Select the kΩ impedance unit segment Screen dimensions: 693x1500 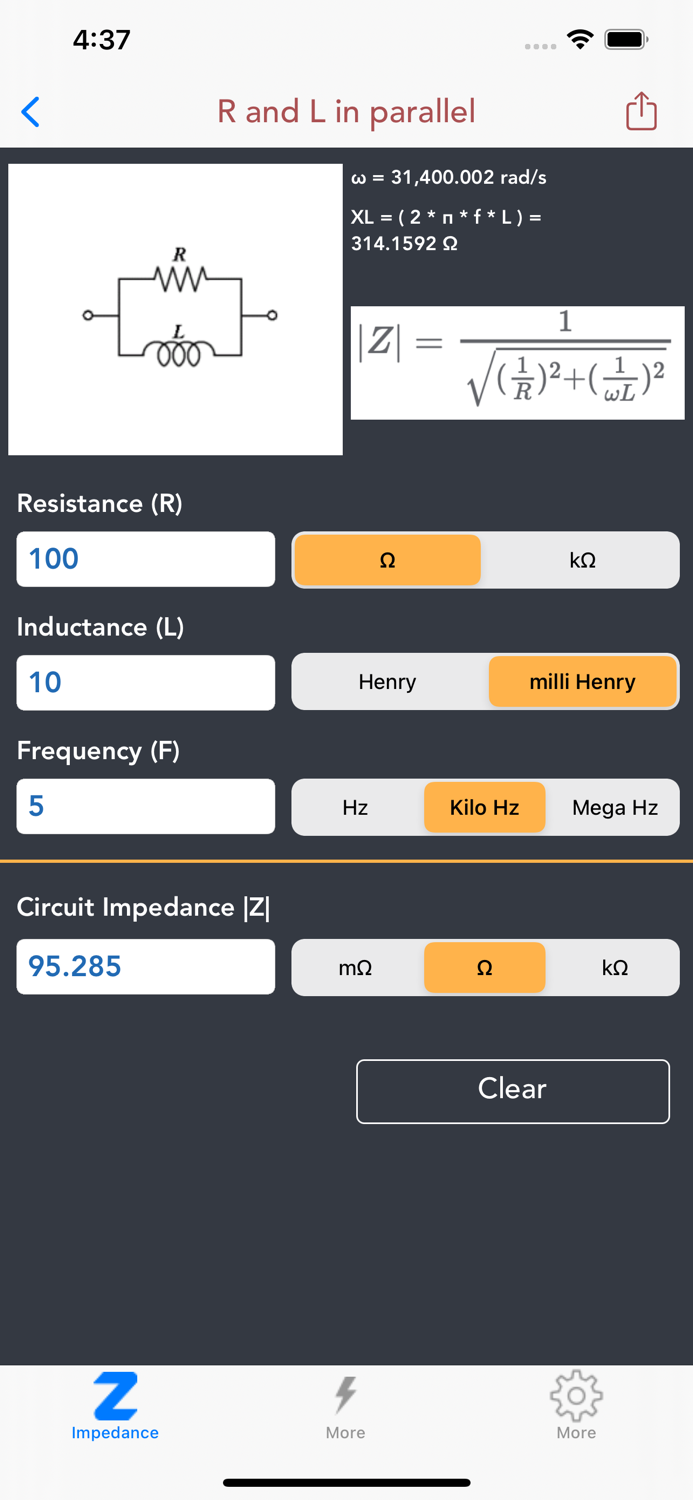tap(615, 967)
